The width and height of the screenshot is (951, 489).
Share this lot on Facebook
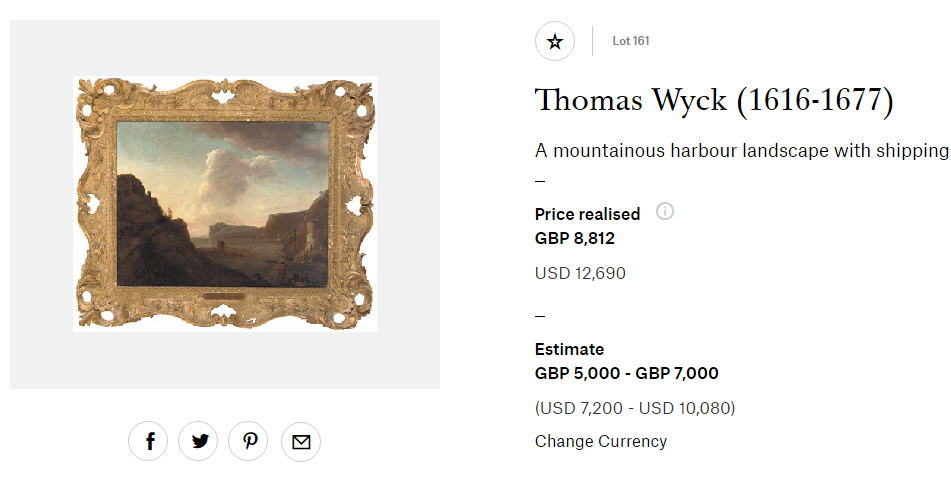[x=149, y=441]
